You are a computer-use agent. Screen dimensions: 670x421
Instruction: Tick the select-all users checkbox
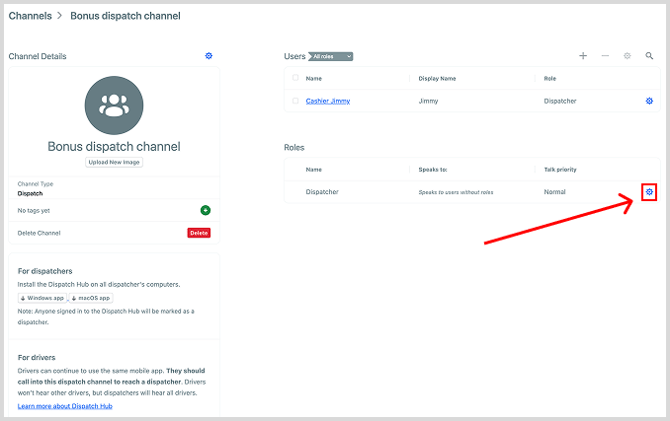295,78
